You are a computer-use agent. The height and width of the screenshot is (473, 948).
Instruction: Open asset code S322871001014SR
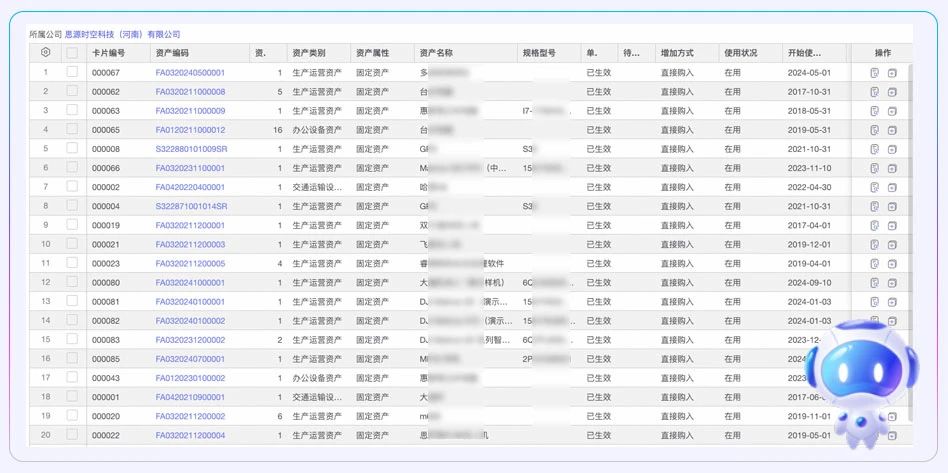click(x=191, y=206)
